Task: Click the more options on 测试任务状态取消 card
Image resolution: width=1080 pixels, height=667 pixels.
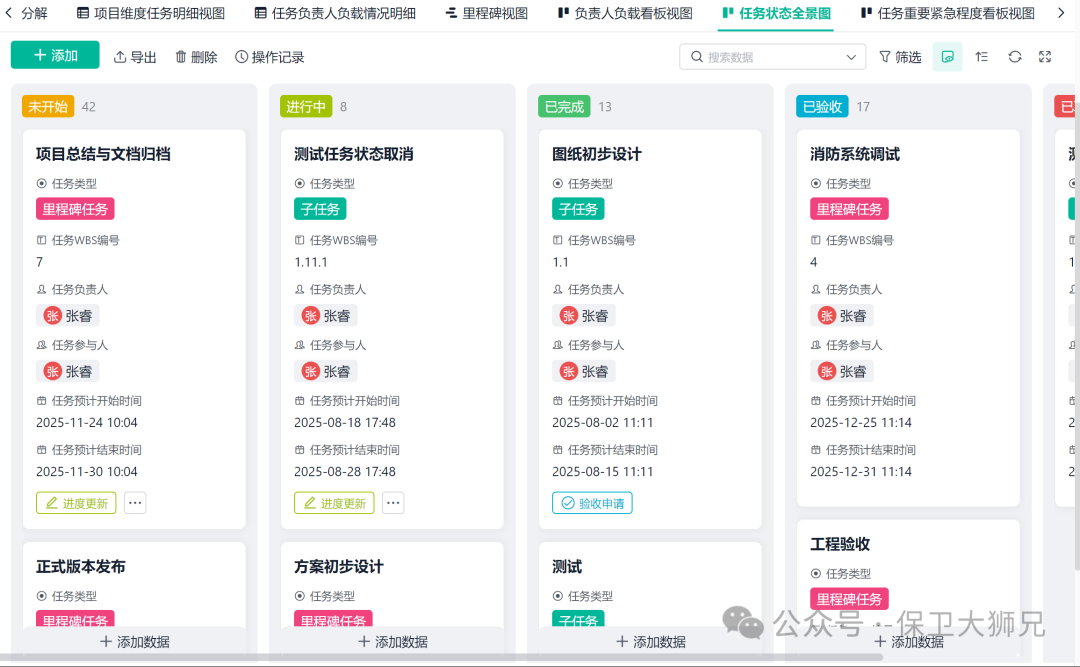Action: pos(392,503)
